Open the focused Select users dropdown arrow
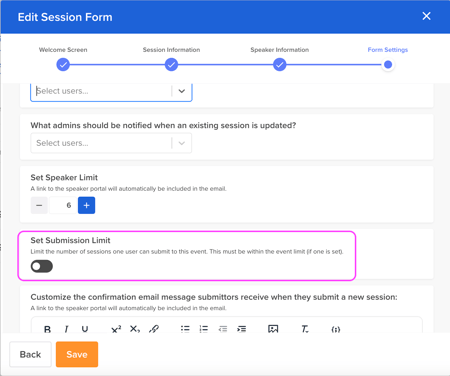 (182, 91)
